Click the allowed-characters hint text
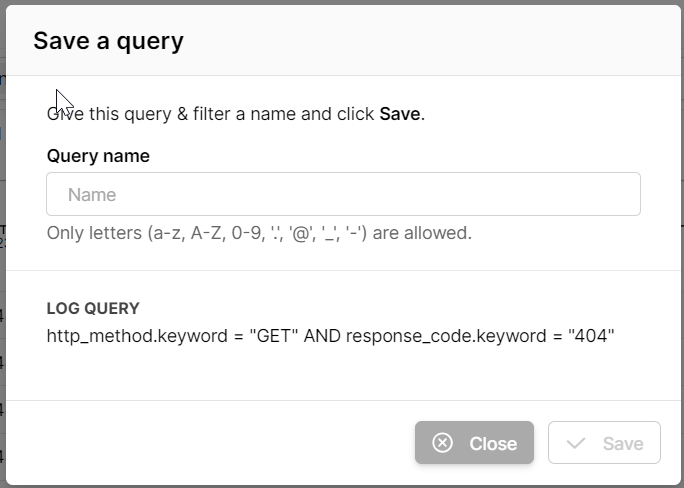Screen dimensions: 684x488 click(259, 234)
